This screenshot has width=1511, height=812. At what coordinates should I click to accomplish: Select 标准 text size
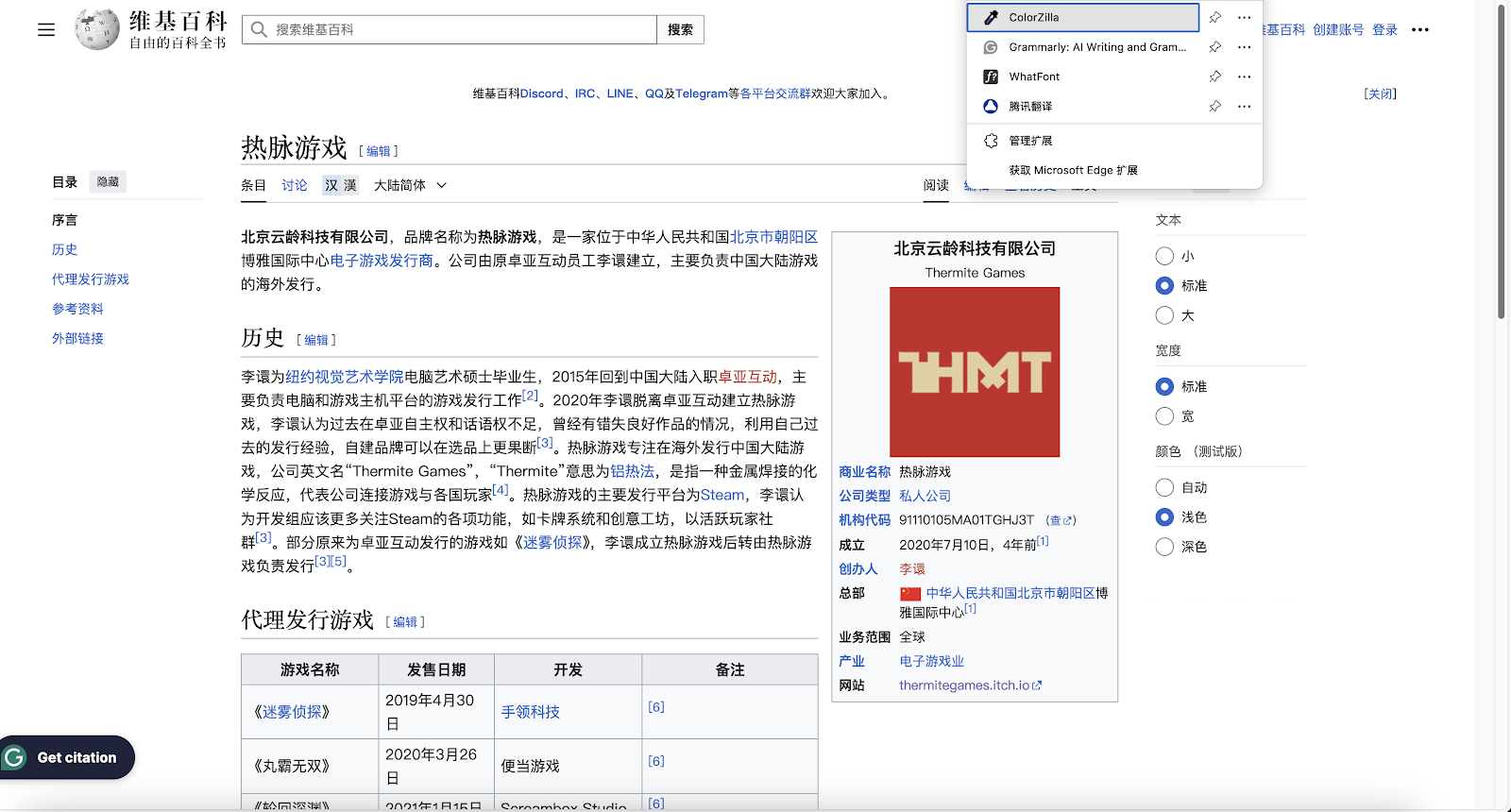point(1164,285)
